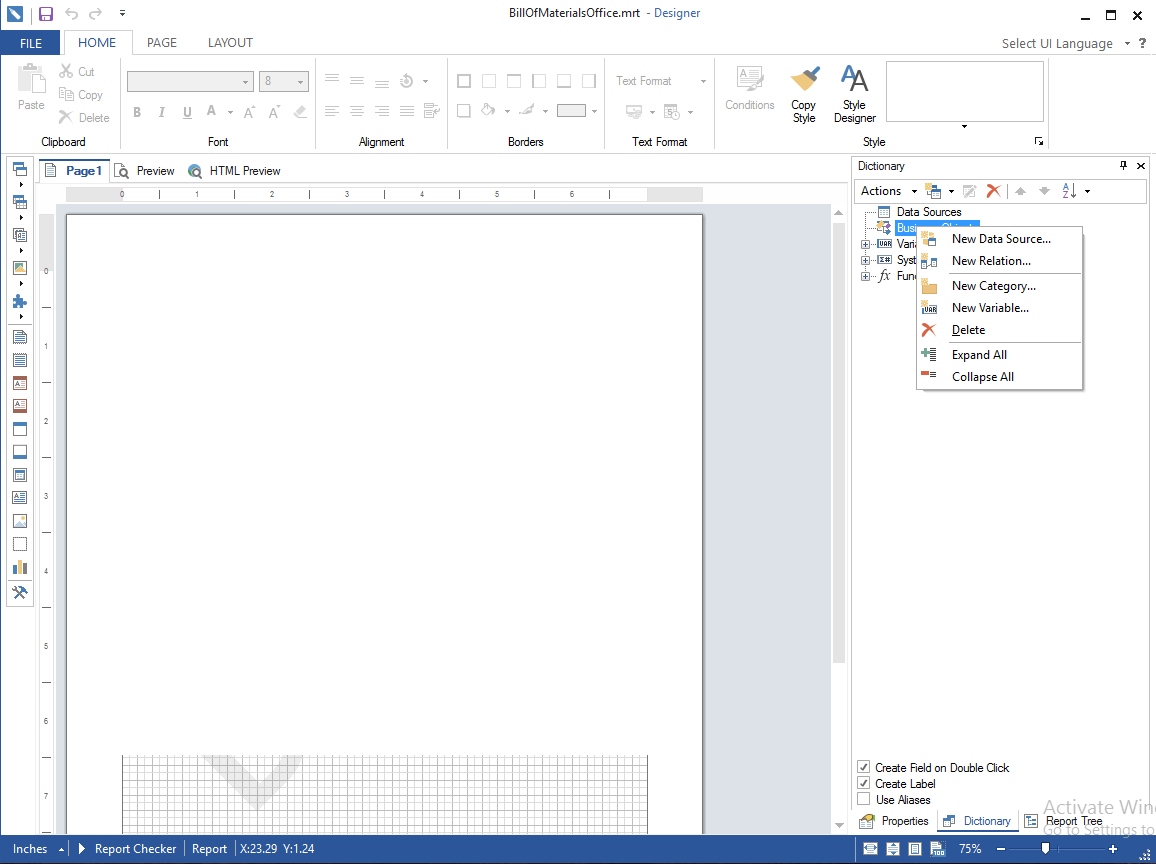Click the border color swatch in Borders
Image resolution: width=1156 pixels, height=864 pixels.
pos(571,111)
